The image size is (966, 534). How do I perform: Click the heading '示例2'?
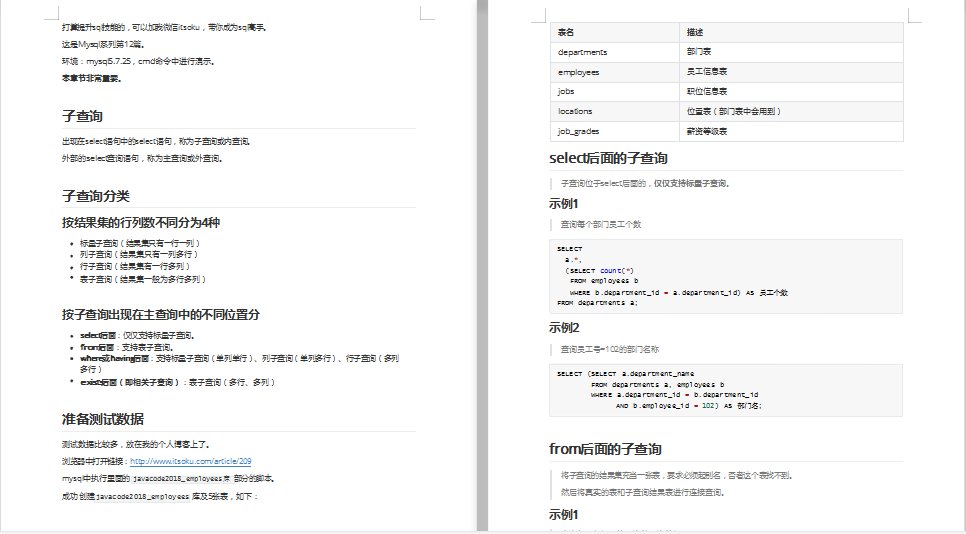click(564, 328)
